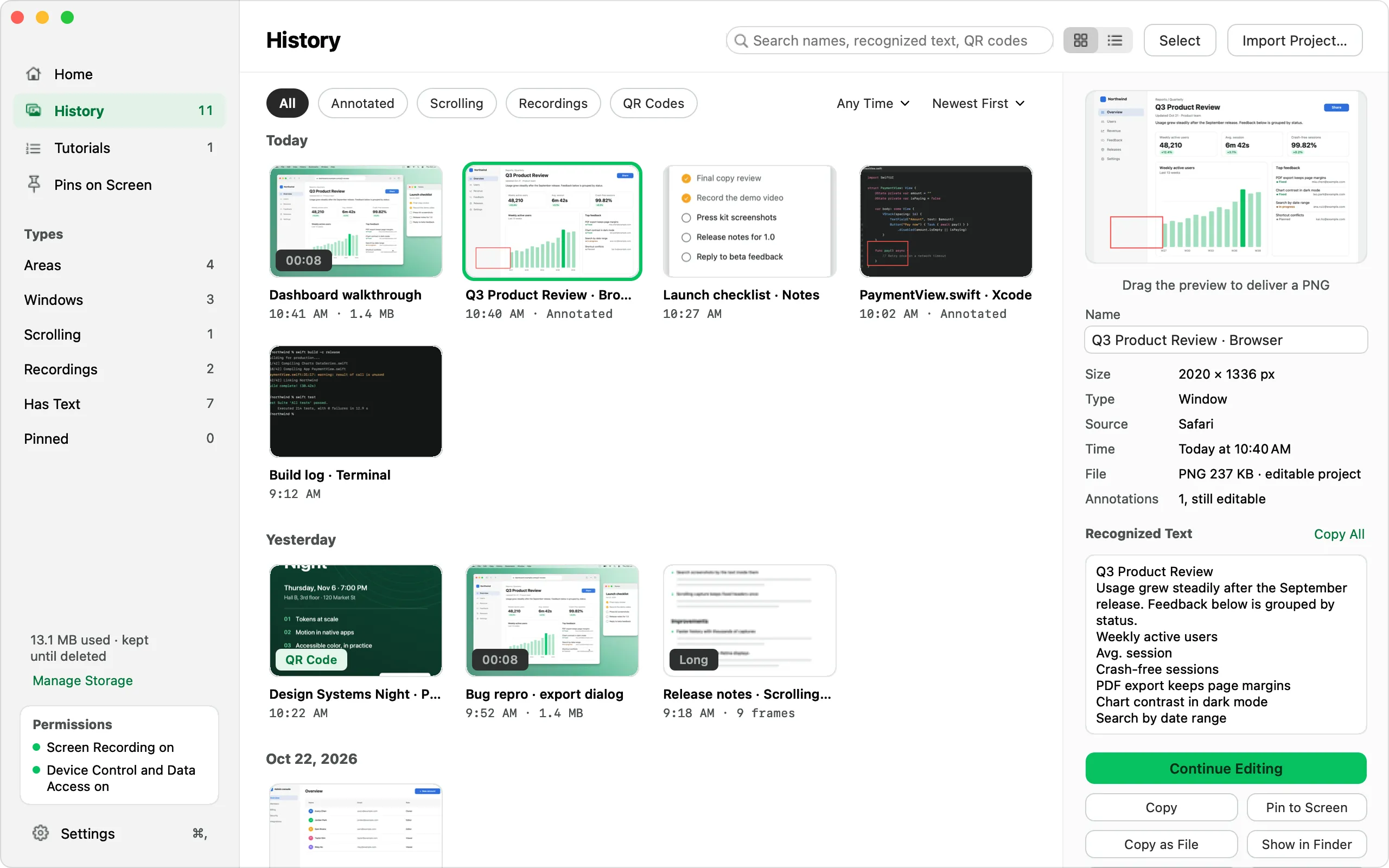This screenshot has width=1389, height=868.
Task: Click Copy as File button
Action: pyautogui.click(x=1161, y=844)
